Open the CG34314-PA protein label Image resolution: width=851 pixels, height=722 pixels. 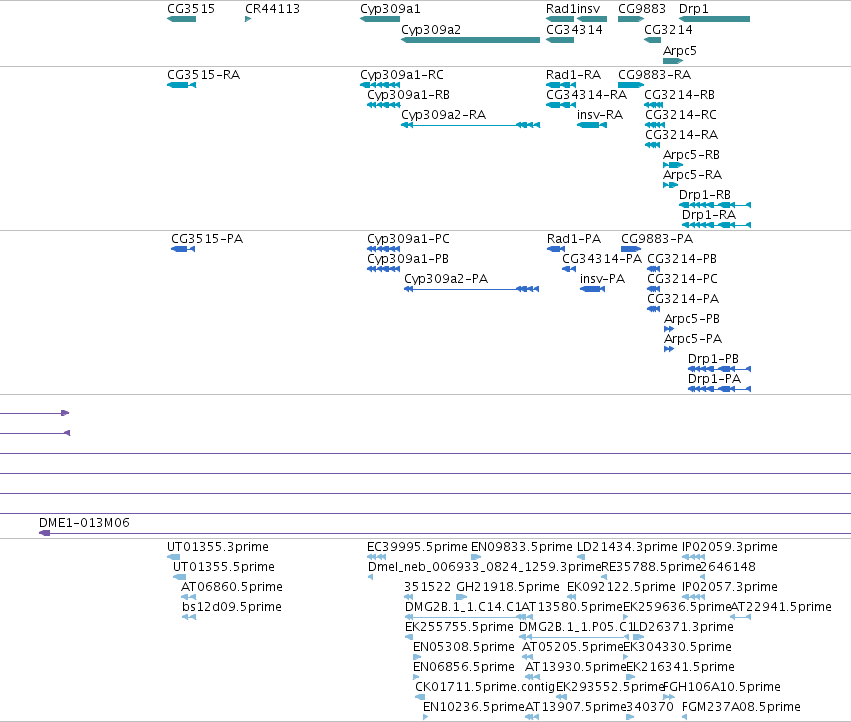coord(602,258)
